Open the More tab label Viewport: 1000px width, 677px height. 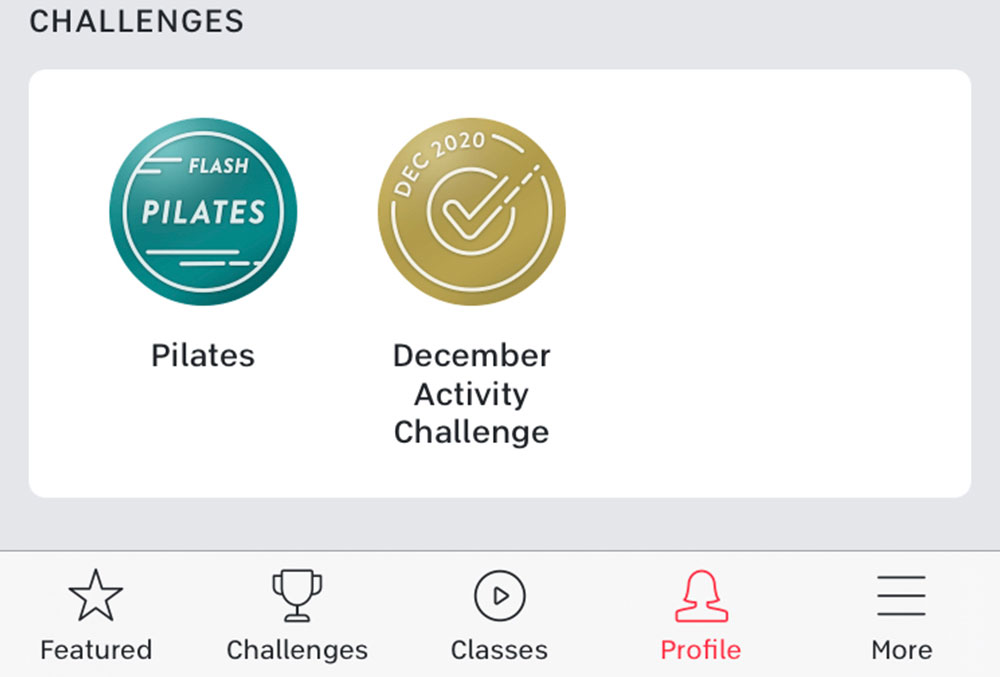(x=901, y=650)
